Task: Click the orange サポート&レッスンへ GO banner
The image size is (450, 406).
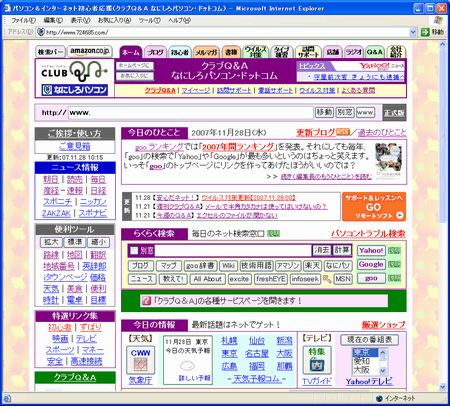Action: 374,207
